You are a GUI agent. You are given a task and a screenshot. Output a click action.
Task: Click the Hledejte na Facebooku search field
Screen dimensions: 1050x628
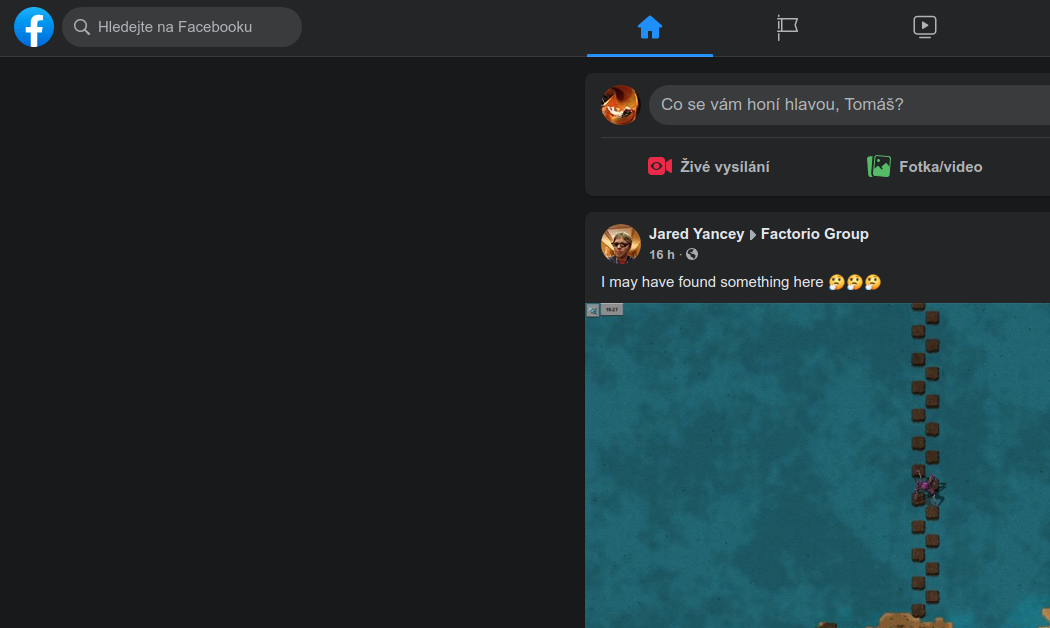point(182,27)
